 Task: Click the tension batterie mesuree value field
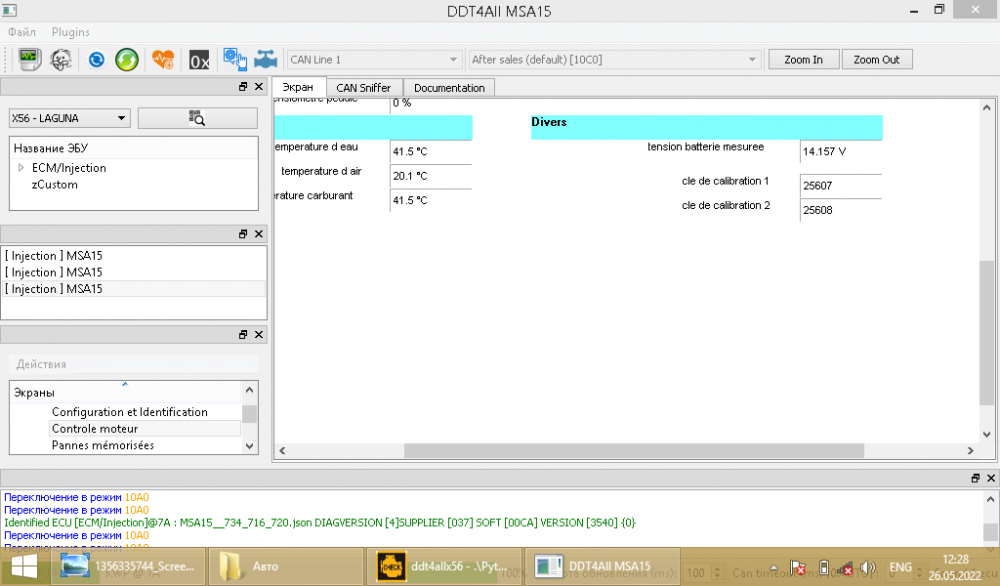point(841,152)
